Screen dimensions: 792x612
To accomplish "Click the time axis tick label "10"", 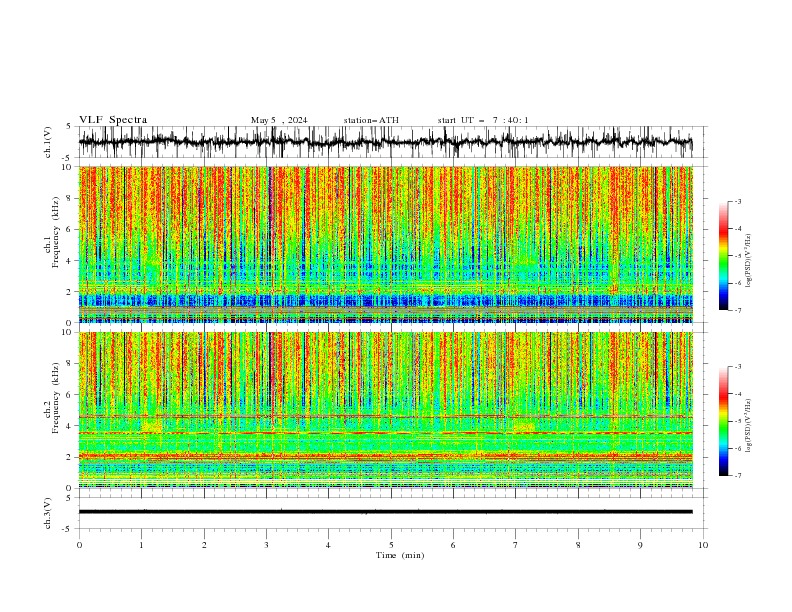I will (x=703, y=545).
